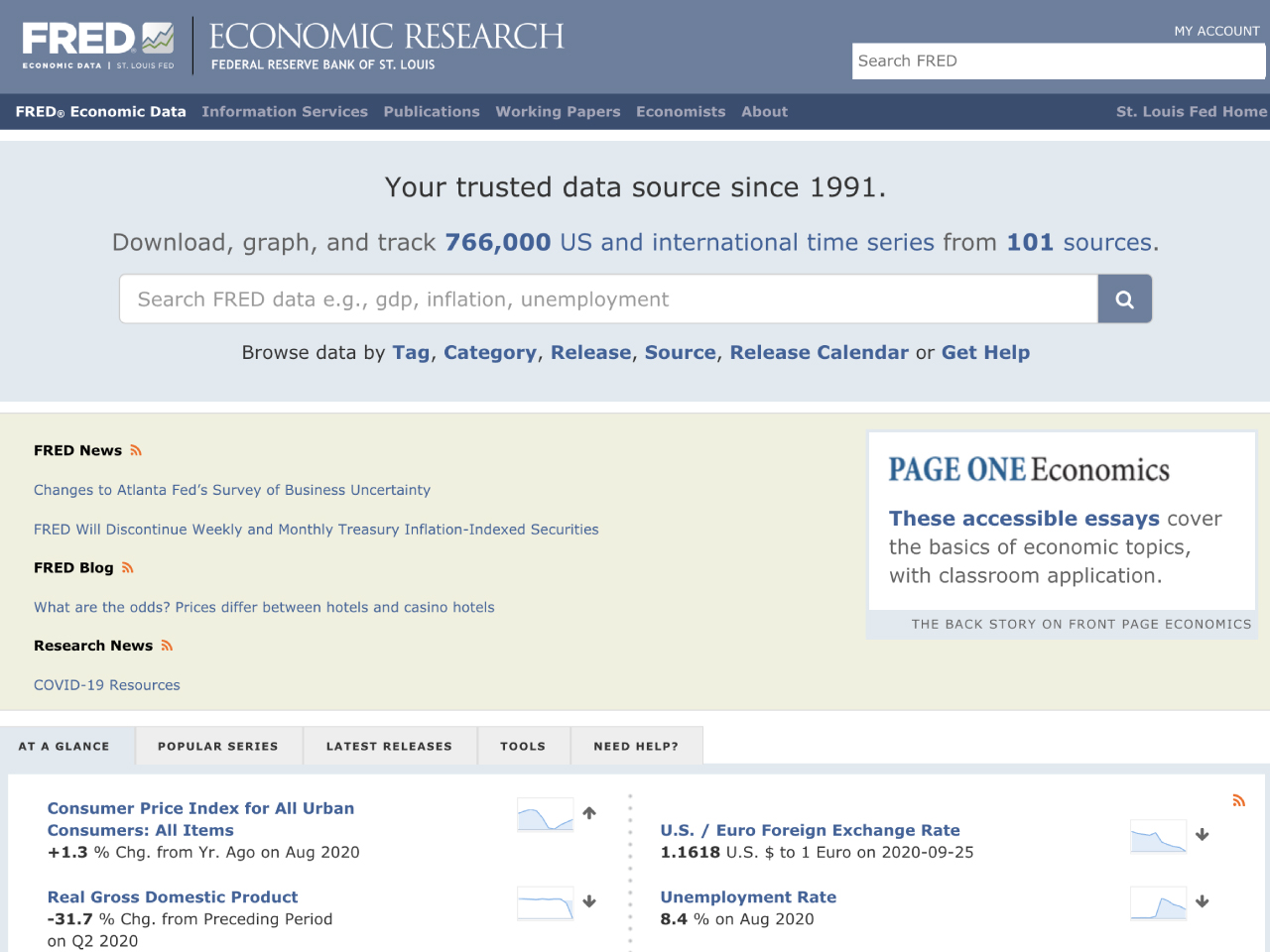Open Information Services menu

pos(285,112)
